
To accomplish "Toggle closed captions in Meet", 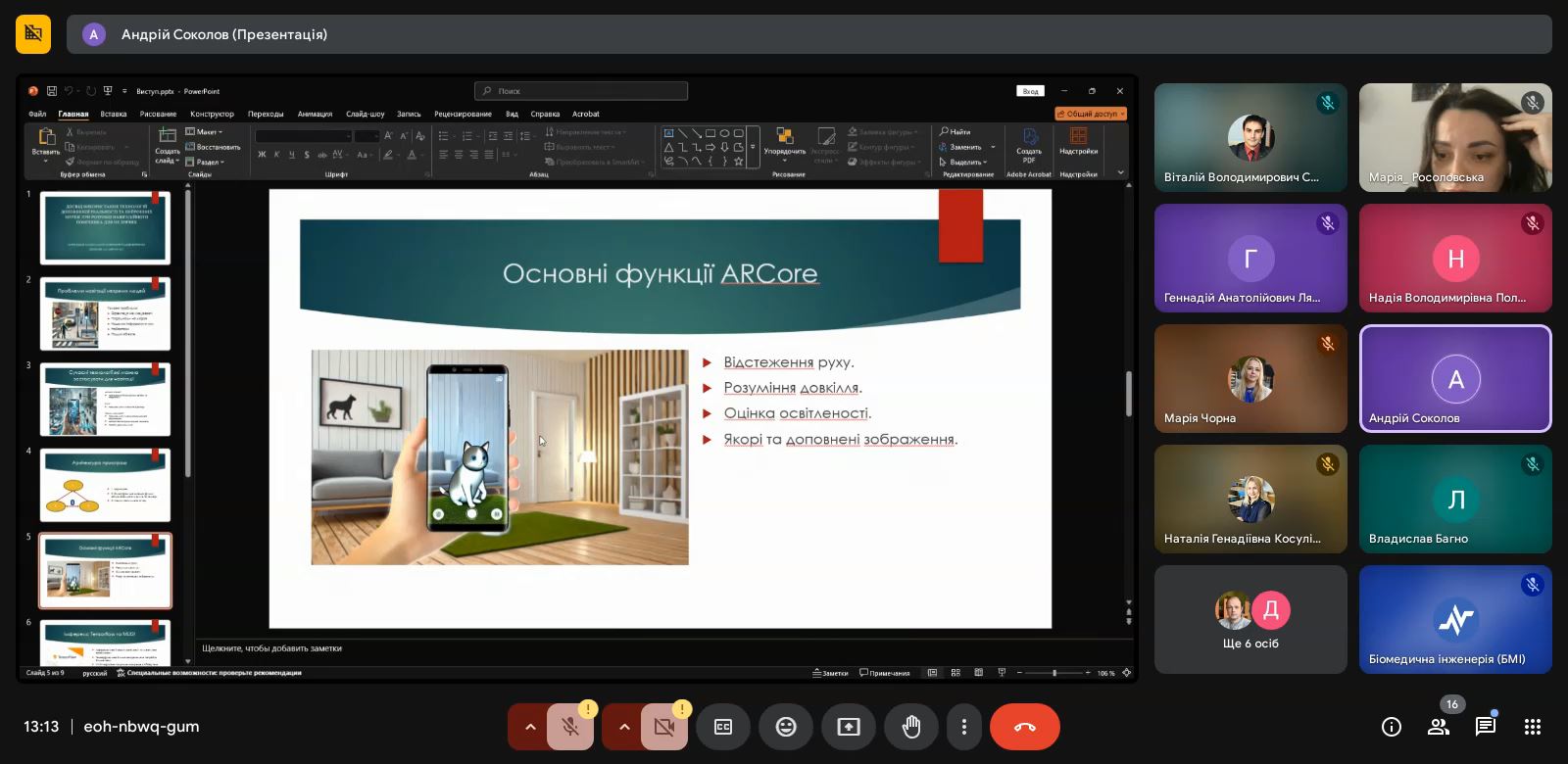I will [x=723, y=727].
